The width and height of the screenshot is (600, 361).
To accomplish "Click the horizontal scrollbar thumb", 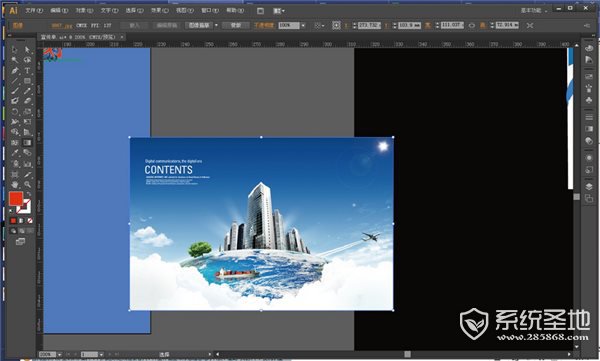I will pyautogui.click(x=408, y=354).
